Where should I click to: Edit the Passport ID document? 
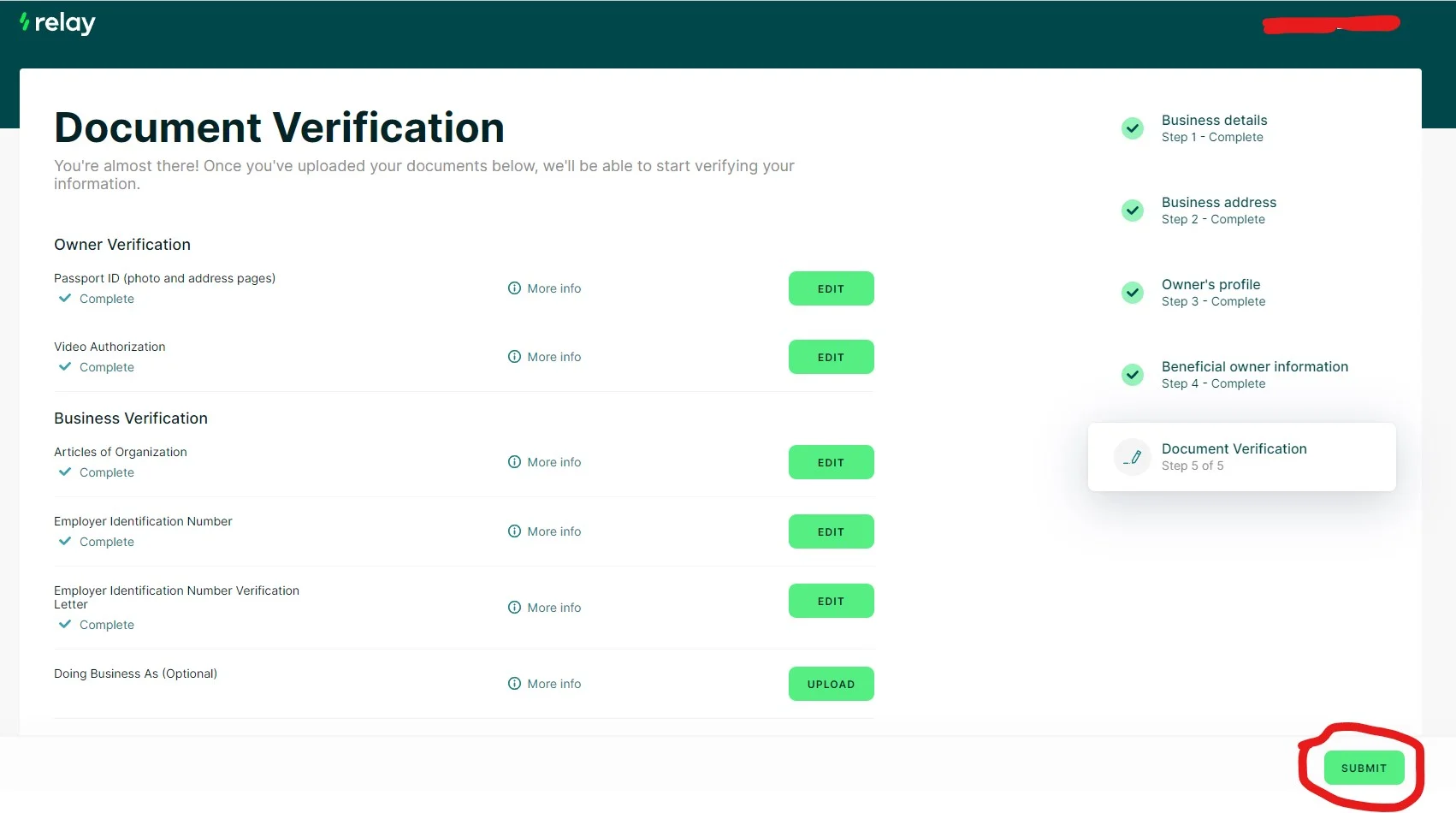point(831,288)
